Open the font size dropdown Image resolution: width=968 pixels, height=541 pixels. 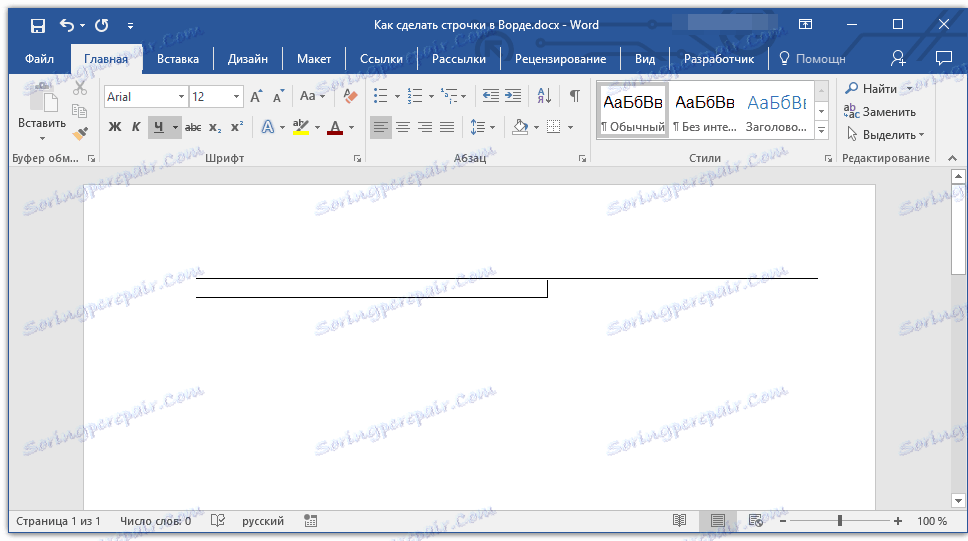(236, 96)
